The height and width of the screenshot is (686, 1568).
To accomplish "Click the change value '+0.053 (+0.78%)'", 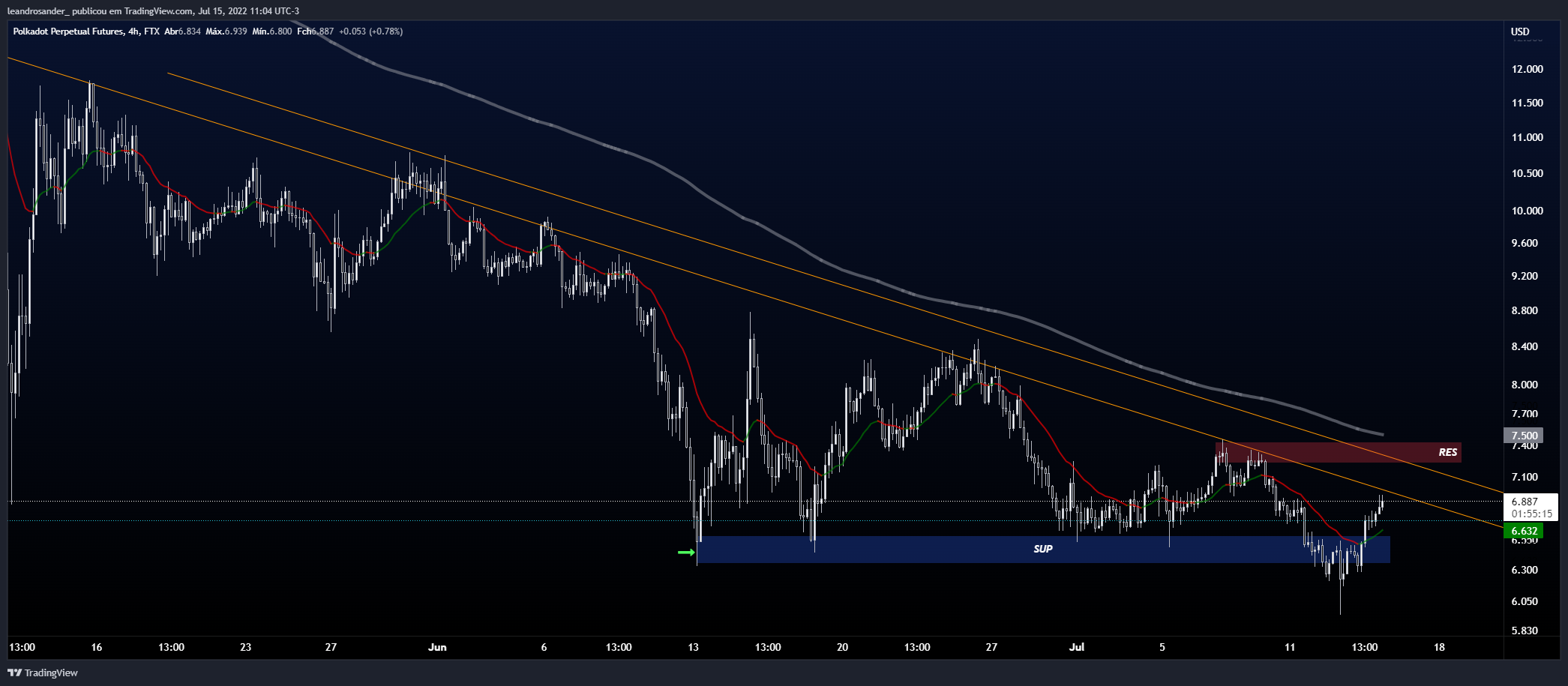I will (370, 31).
